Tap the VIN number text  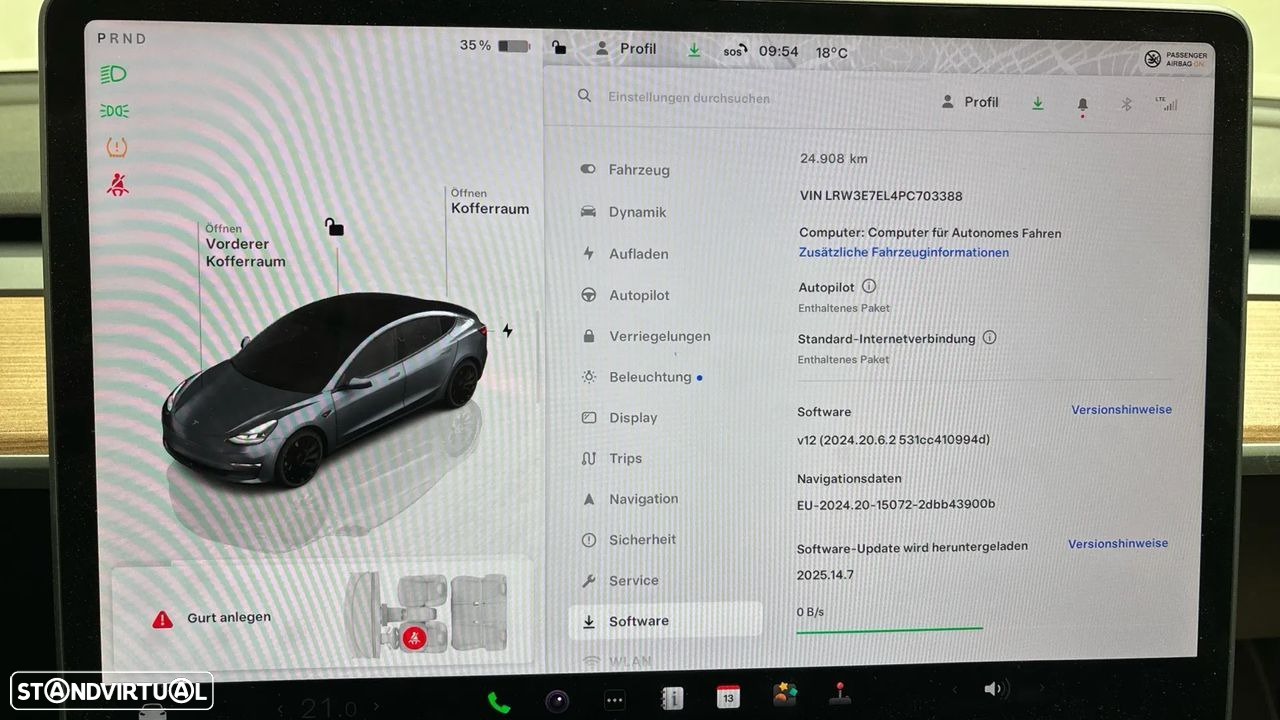[x=881, y=196]
